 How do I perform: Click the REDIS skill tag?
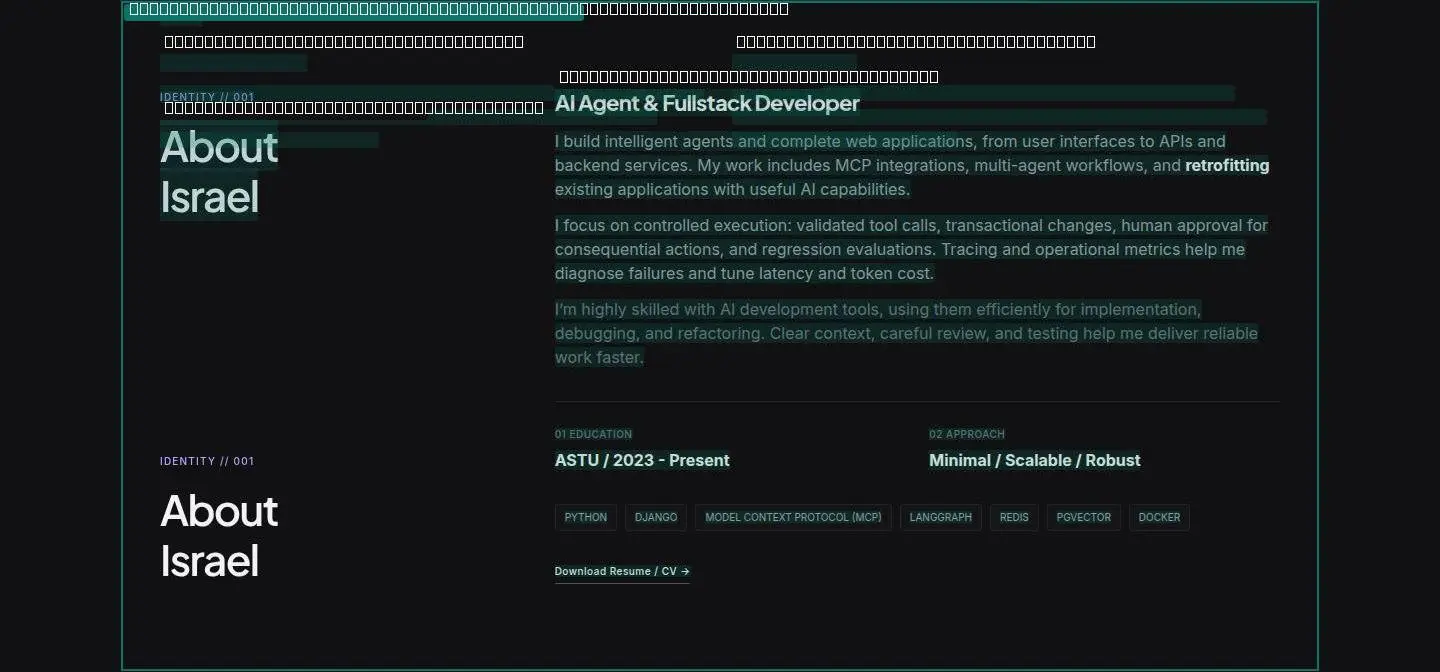1014,517
